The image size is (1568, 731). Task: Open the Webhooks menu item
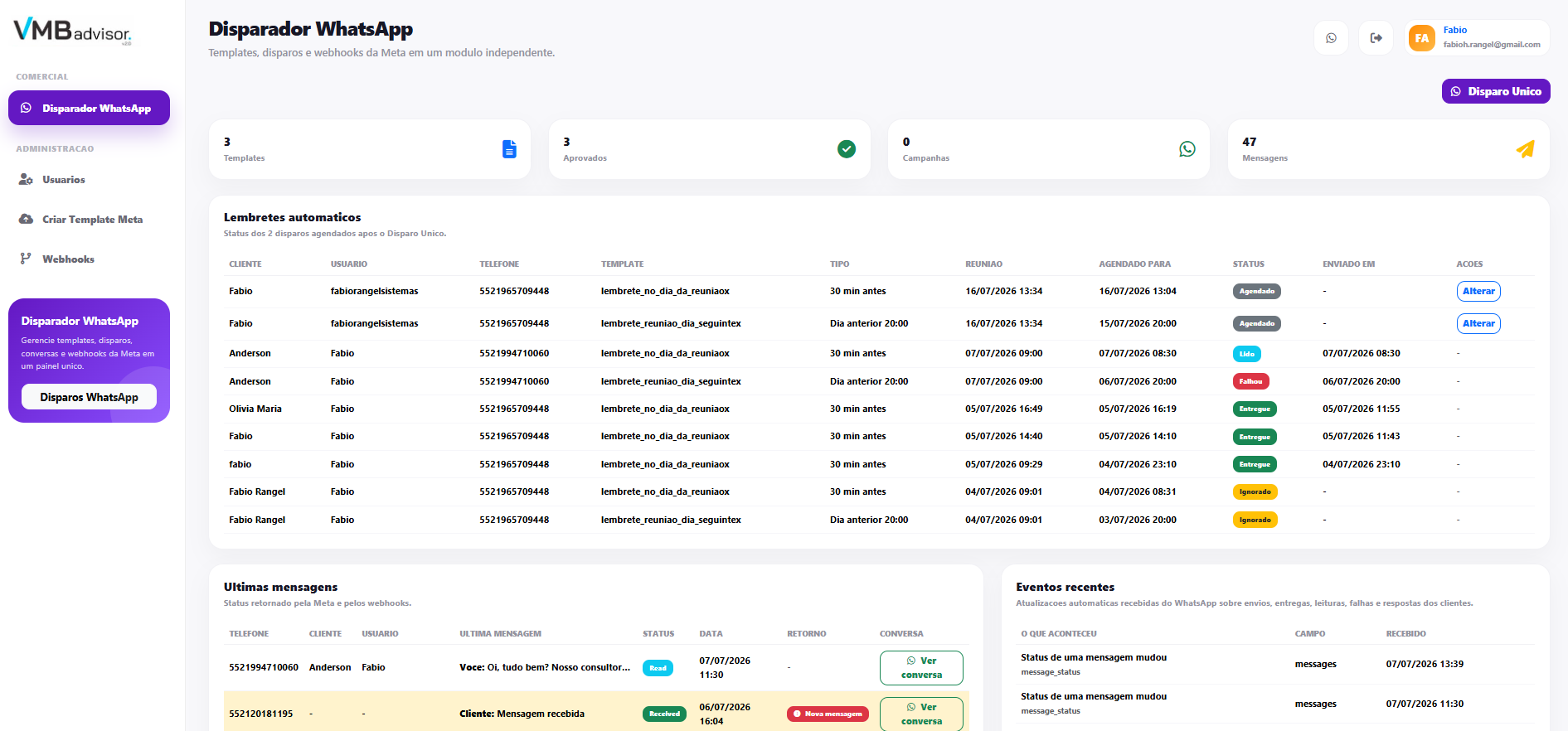(x=89, y=259)
